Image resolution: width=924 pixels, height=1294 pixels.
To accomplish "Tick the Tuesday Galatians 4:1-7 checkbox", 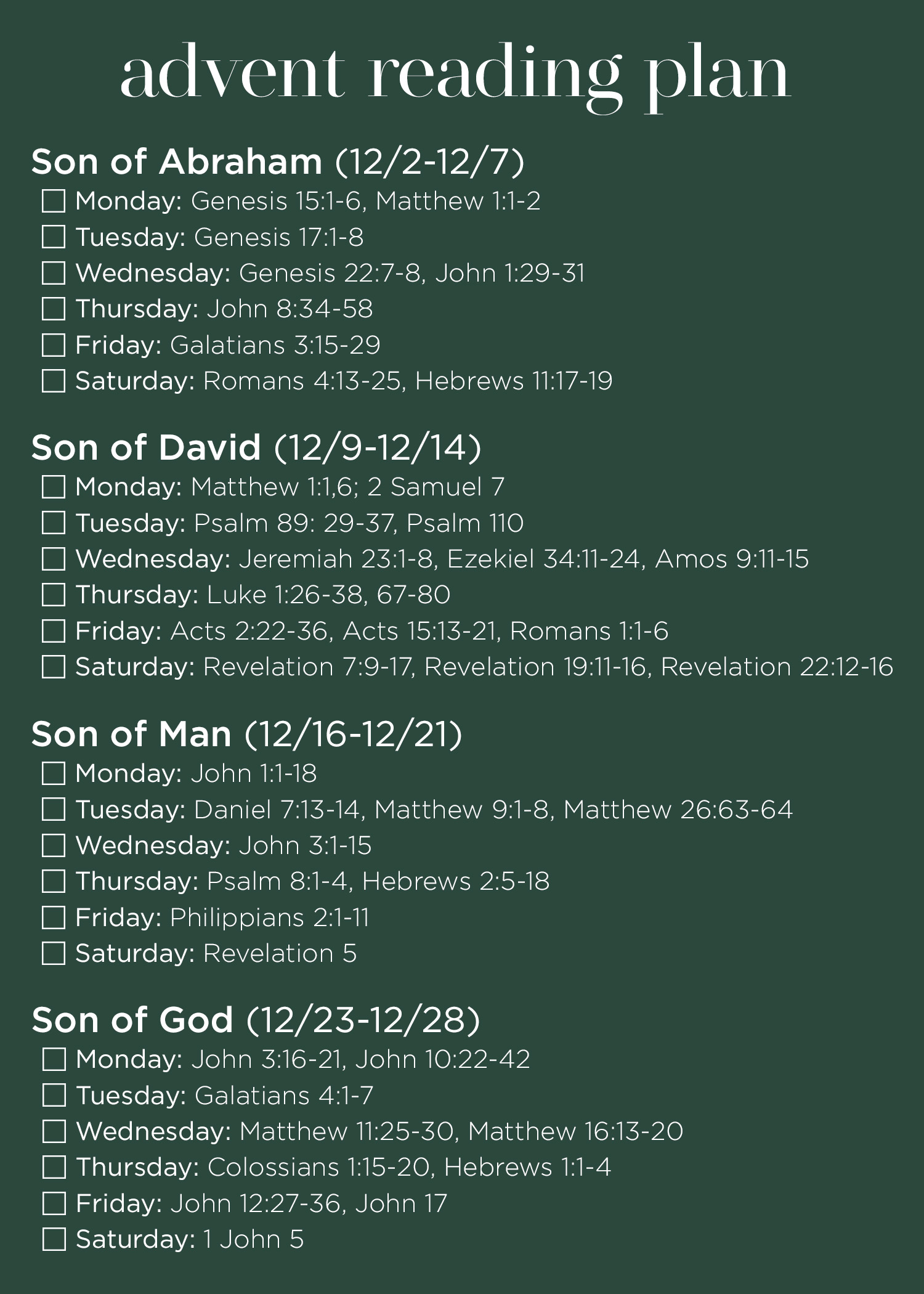I will point(54,1096).
